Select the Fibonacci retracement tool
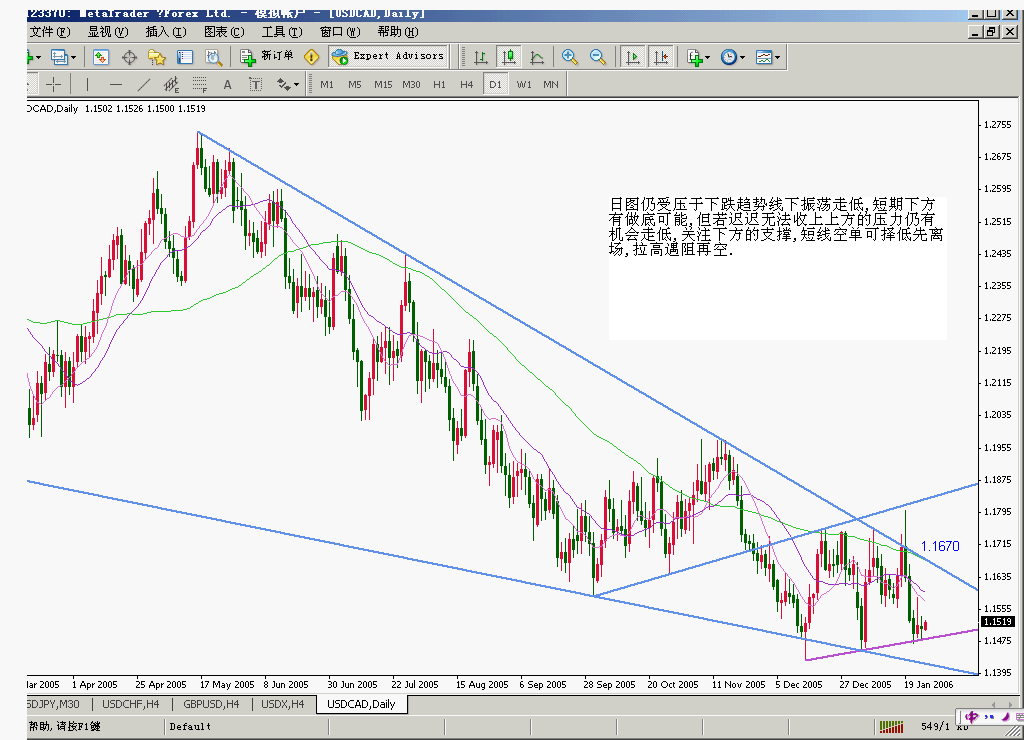This screenshot has height=740, width=1024. pos(200,84)
